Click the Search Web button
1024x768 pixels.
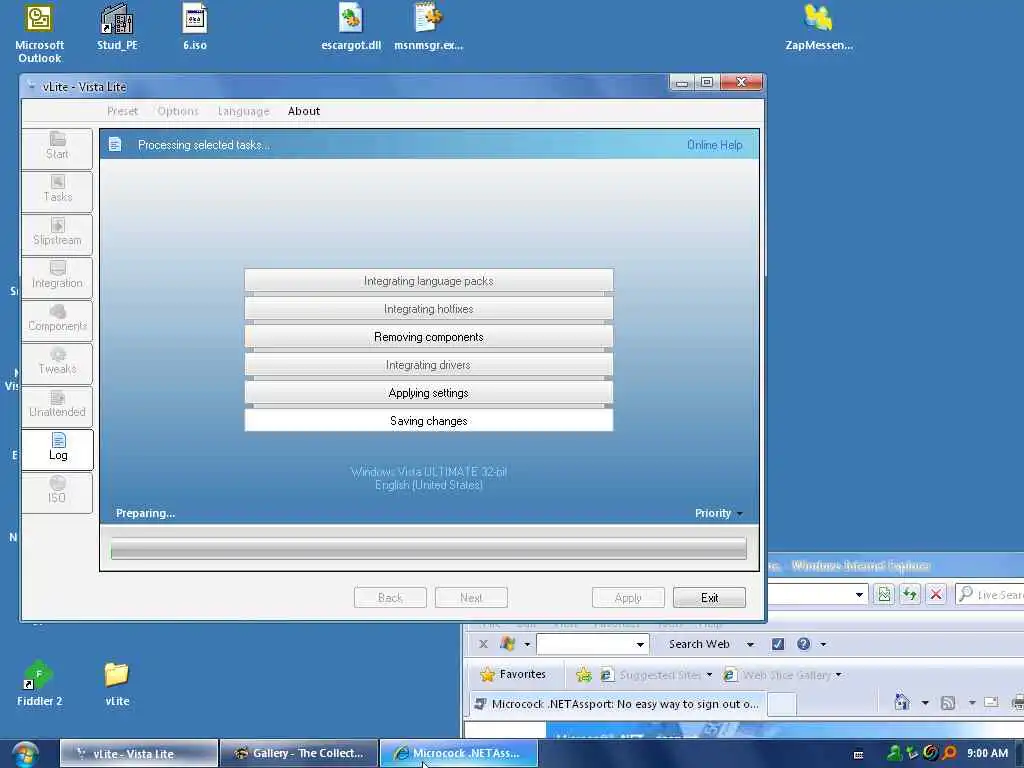pos(699,644)
